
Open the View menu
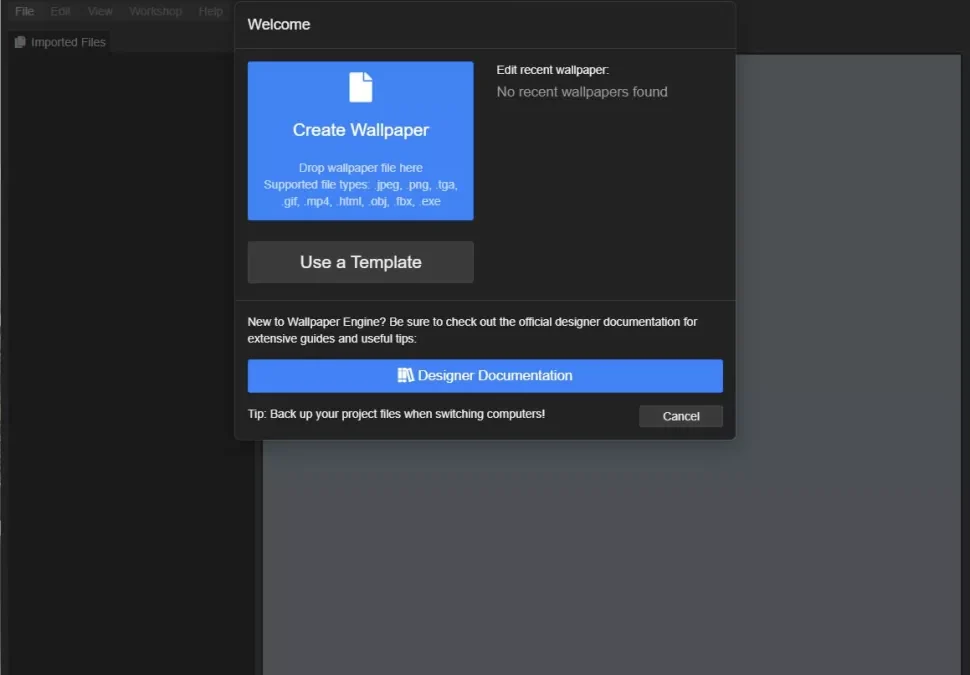point(100,11)
